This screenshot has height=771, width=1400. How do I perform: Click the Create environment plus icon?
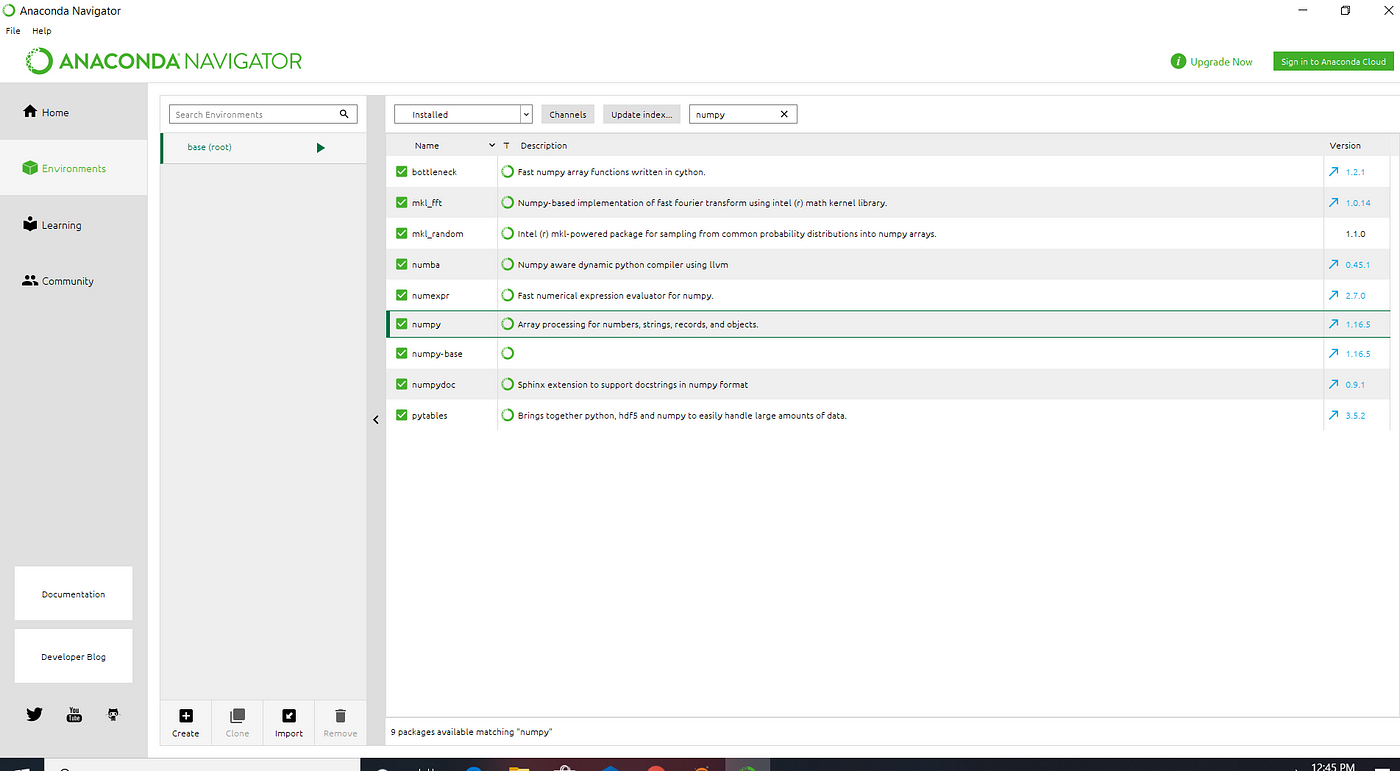pyautogui.click(x=185, y=716)
